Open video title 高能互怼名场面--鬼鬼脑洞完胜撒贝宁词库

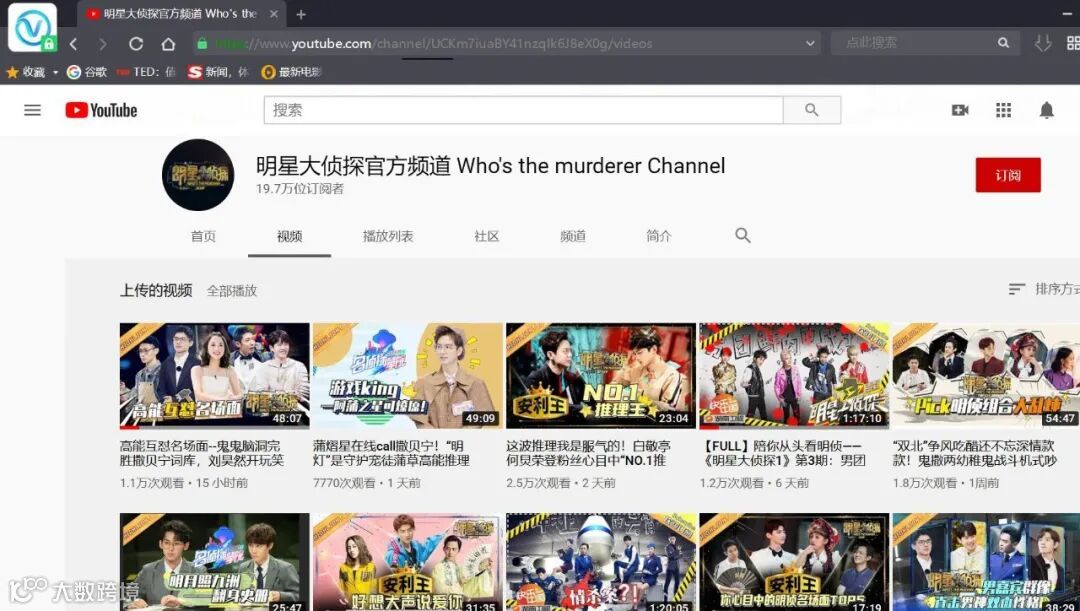coord(202,453)
